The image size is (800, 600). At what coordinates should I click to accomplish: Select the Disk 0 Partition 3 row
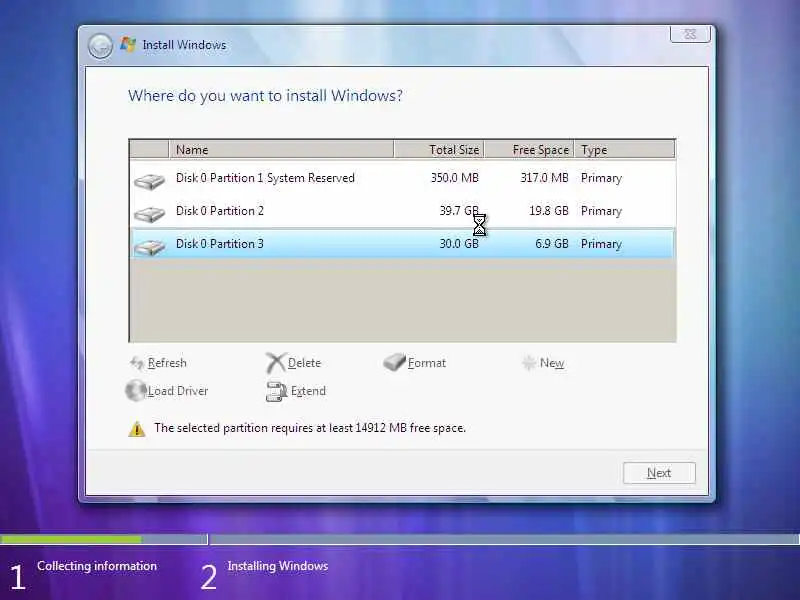click(x=403, y=243)
